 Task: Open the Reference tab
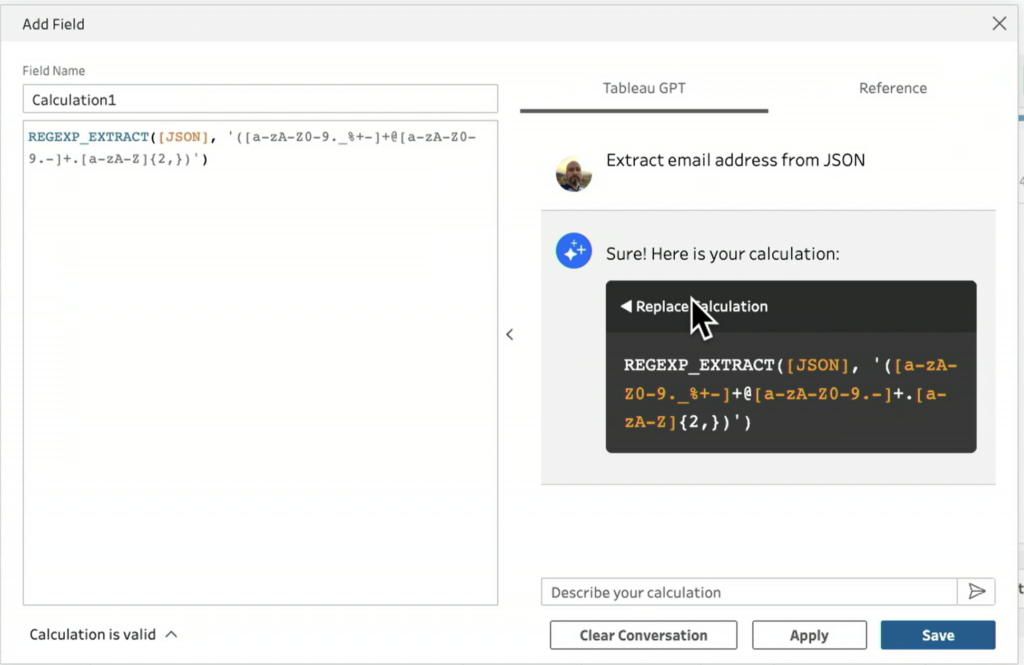click(892, 88)
